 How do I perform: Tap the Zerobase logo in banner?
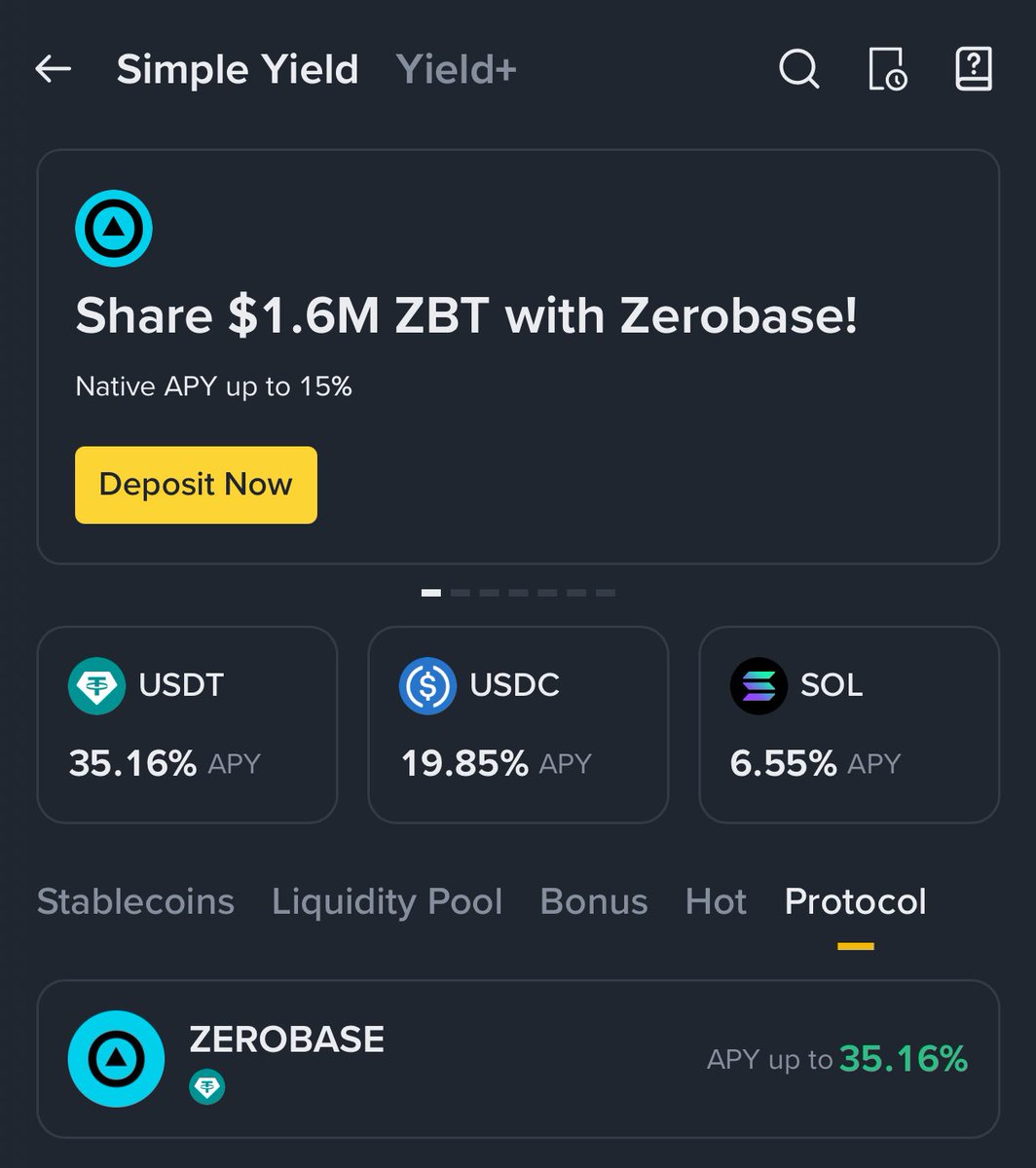(x=114, y=229)
